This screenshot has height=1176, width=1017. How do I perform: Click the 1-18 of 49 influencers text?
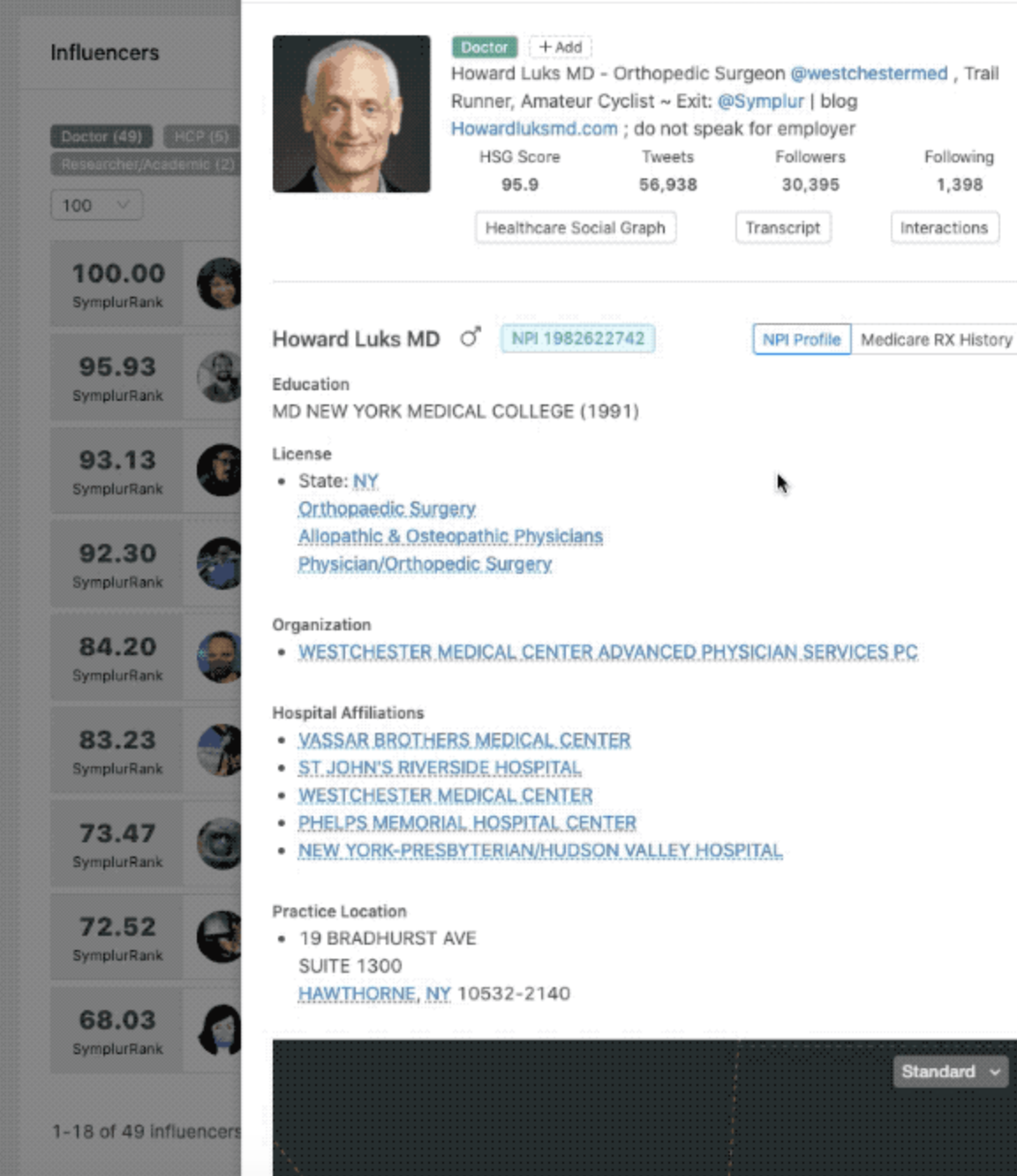(147, 1131)
